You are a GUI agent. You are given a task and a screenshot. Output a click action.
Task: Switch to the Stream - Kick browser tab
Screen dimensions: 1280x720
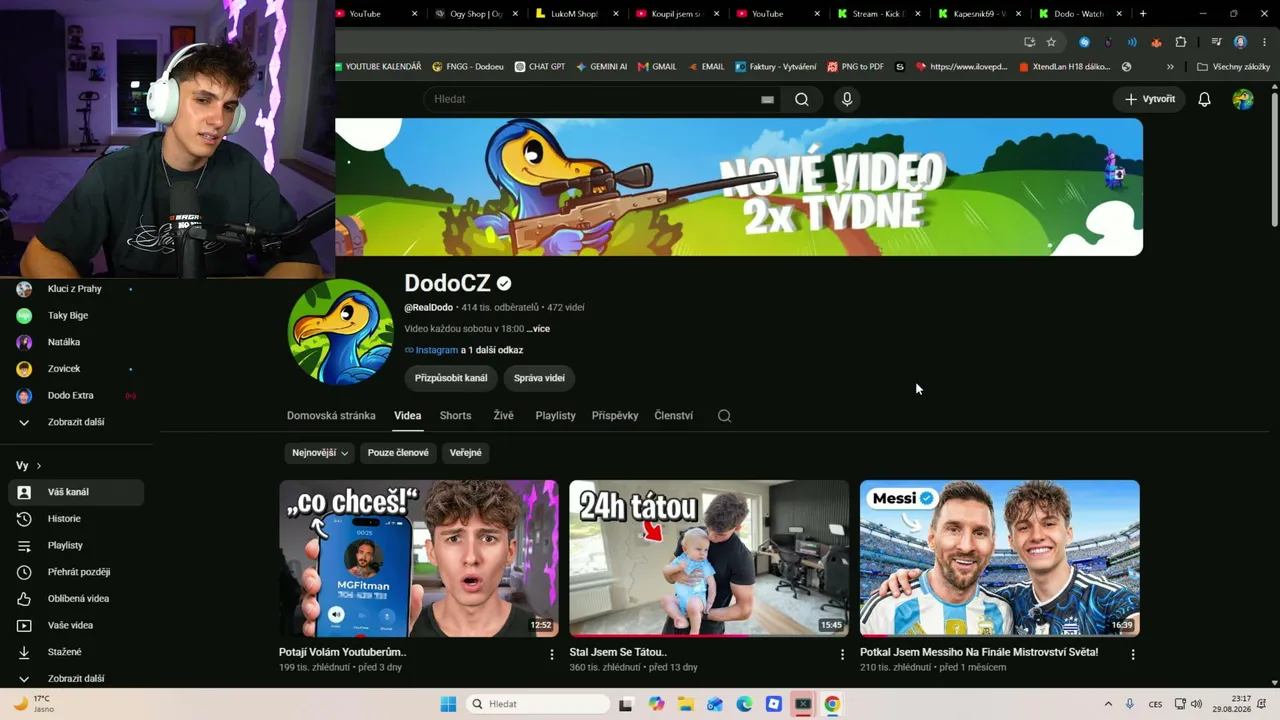coord(880,14)
